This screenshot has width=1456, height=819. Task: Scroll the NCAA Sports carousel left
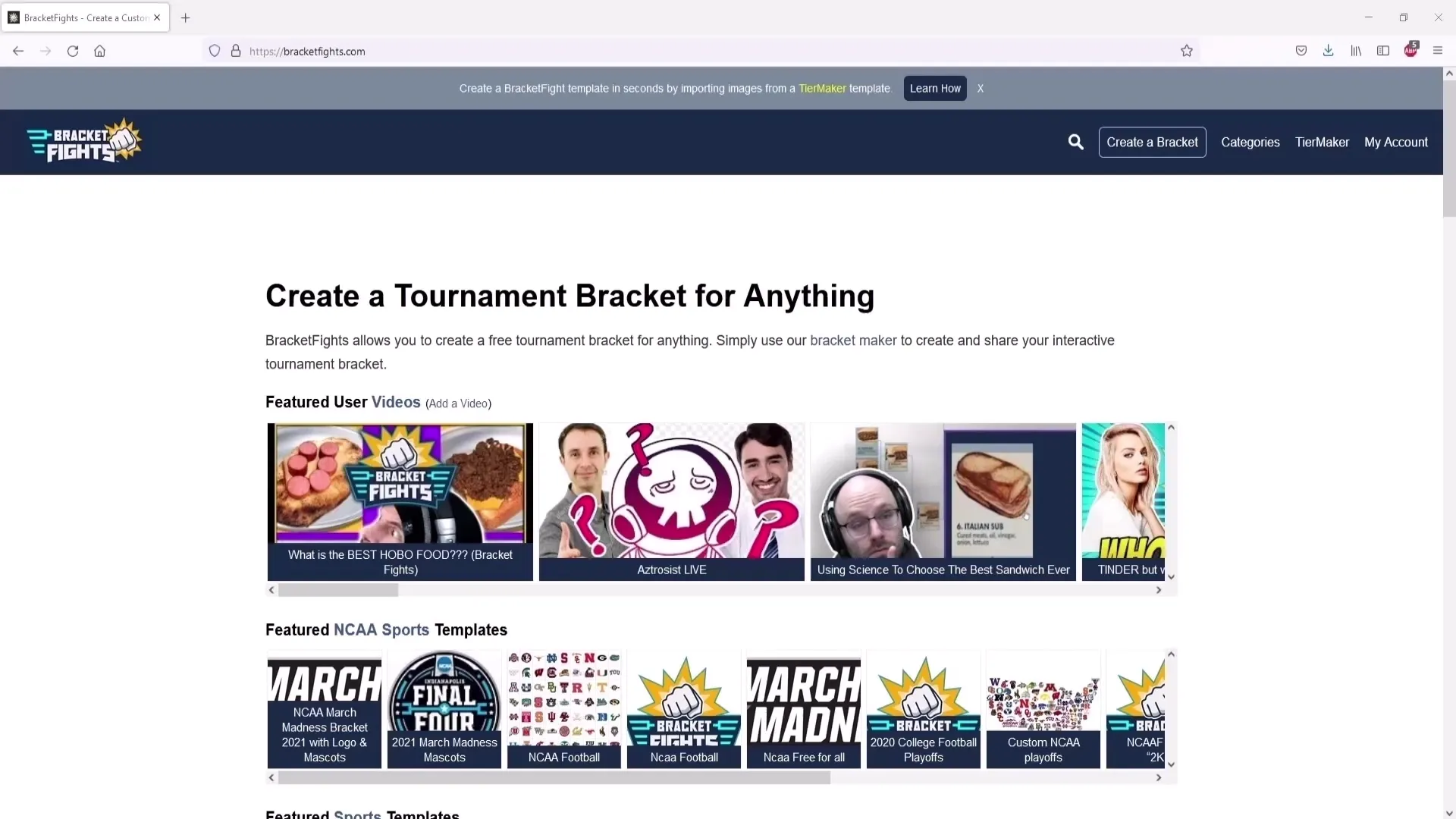click(x=271, y=778)
